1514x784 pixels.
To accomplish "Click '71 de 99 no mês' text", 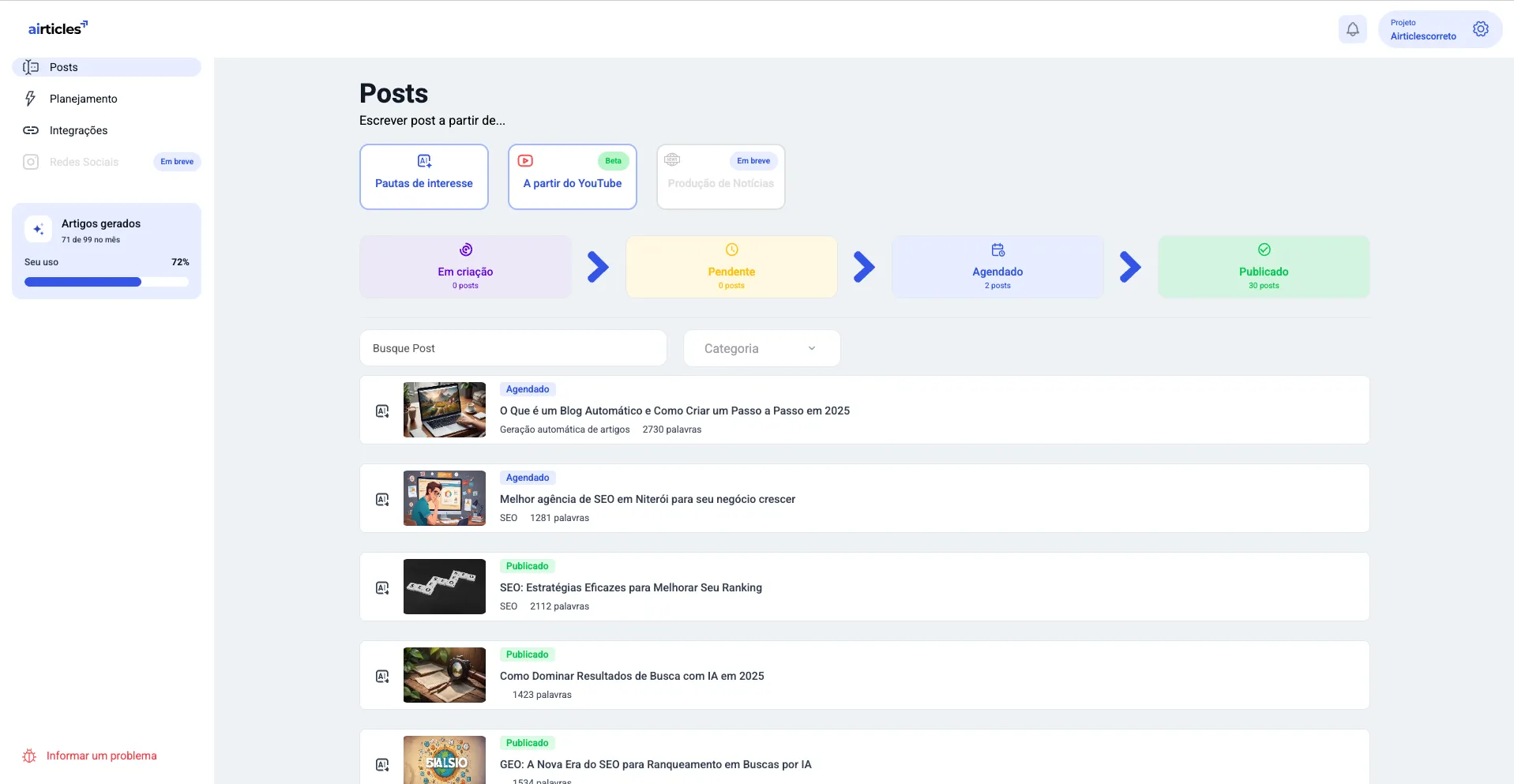I will (x=91, y=240).
